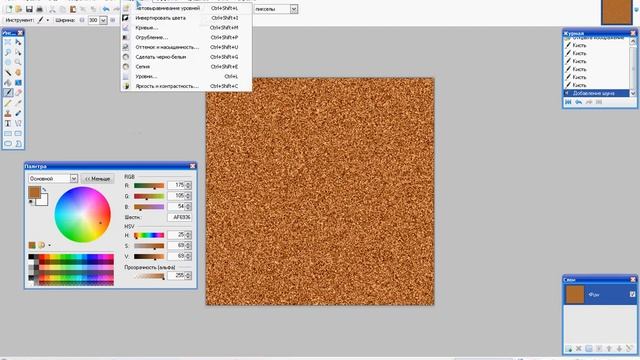Open layer properties icon
The height and width of the screenshot is (360, 640).
click(629, 349)
